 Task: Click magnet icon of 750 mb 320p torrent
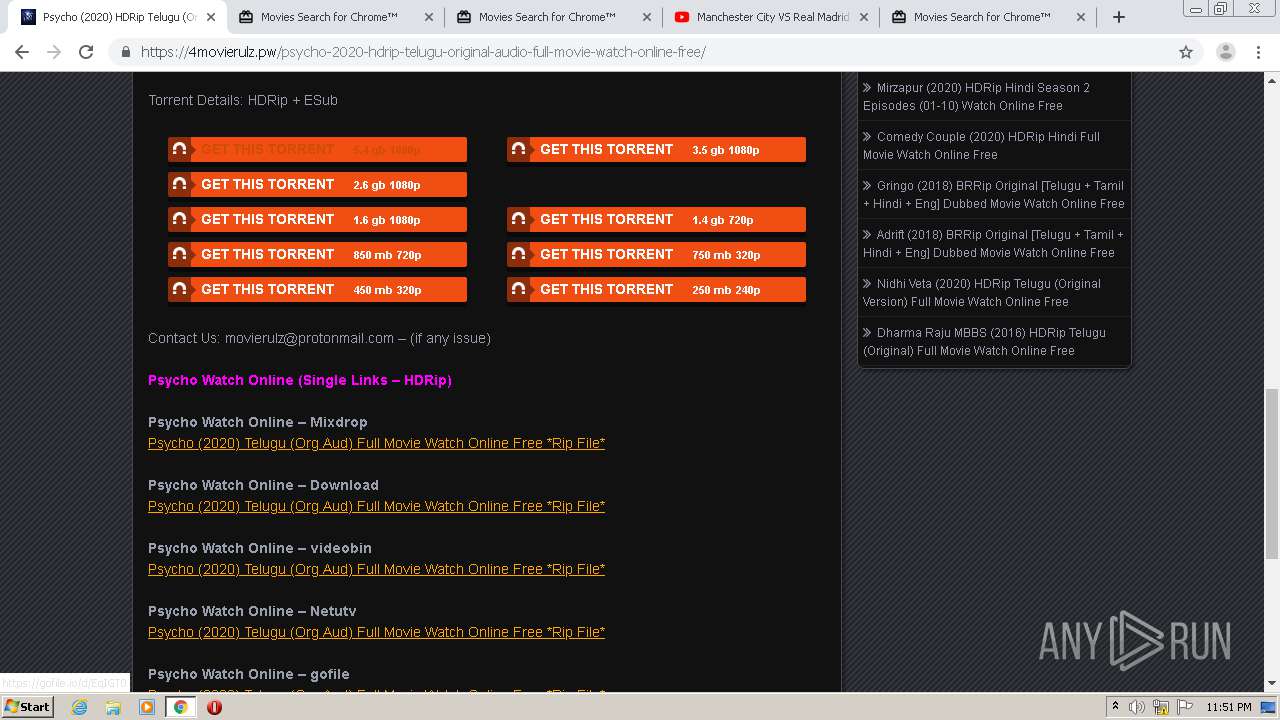(x=518, y=254)
